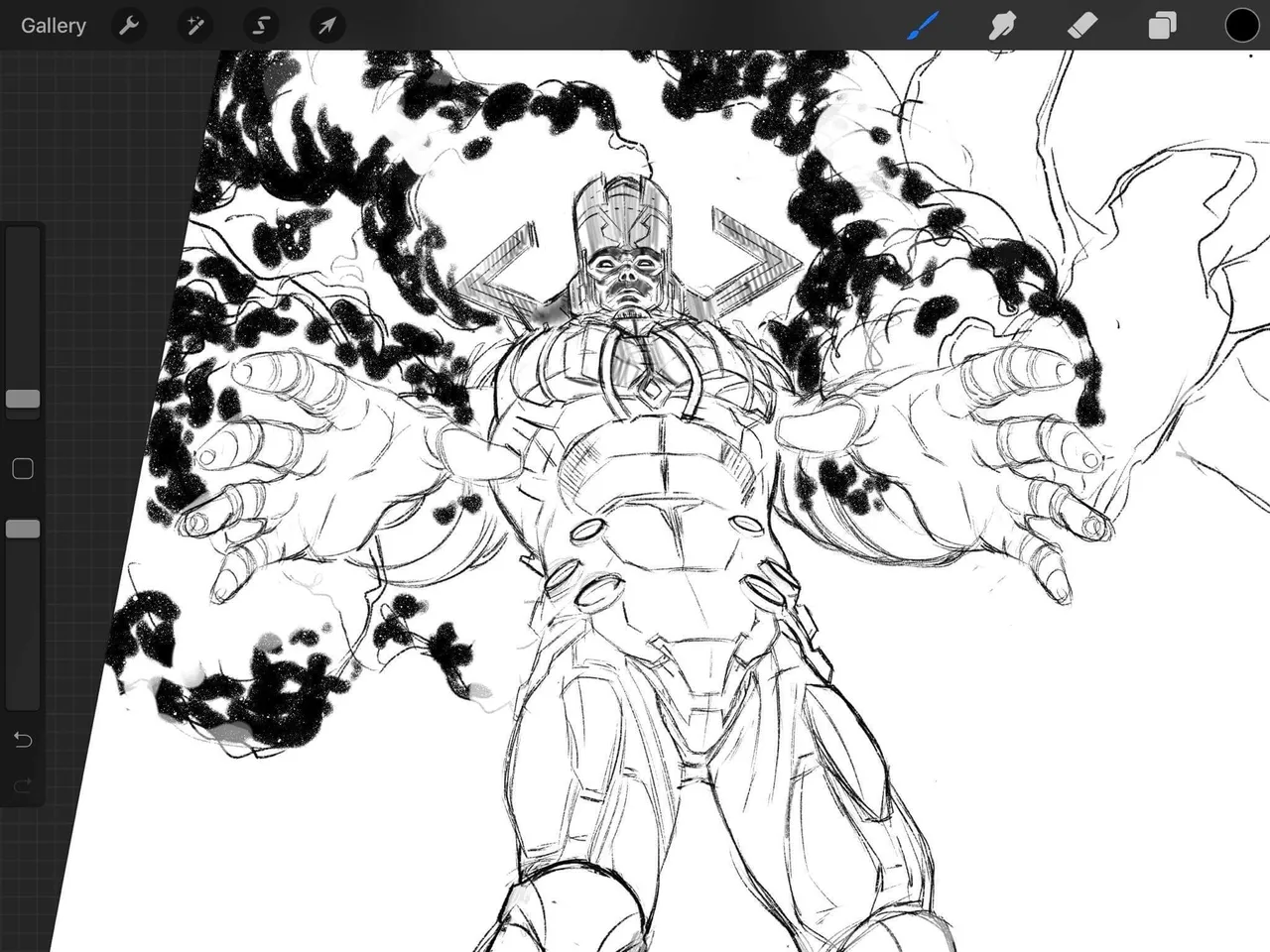Viewport: 1270px width, 952px height.
Task: Undo the last stroke
Action: click(x=23, y=740)
